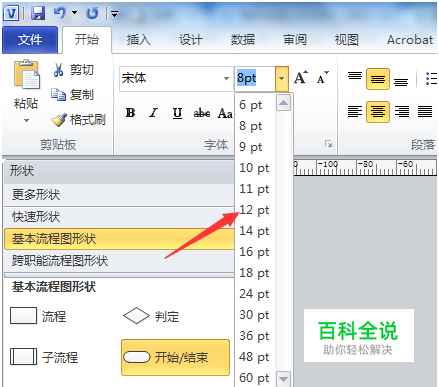Select 基本流程图形状 stencil
The height and width of the screenshot is (387, 439).
(119, 239)
